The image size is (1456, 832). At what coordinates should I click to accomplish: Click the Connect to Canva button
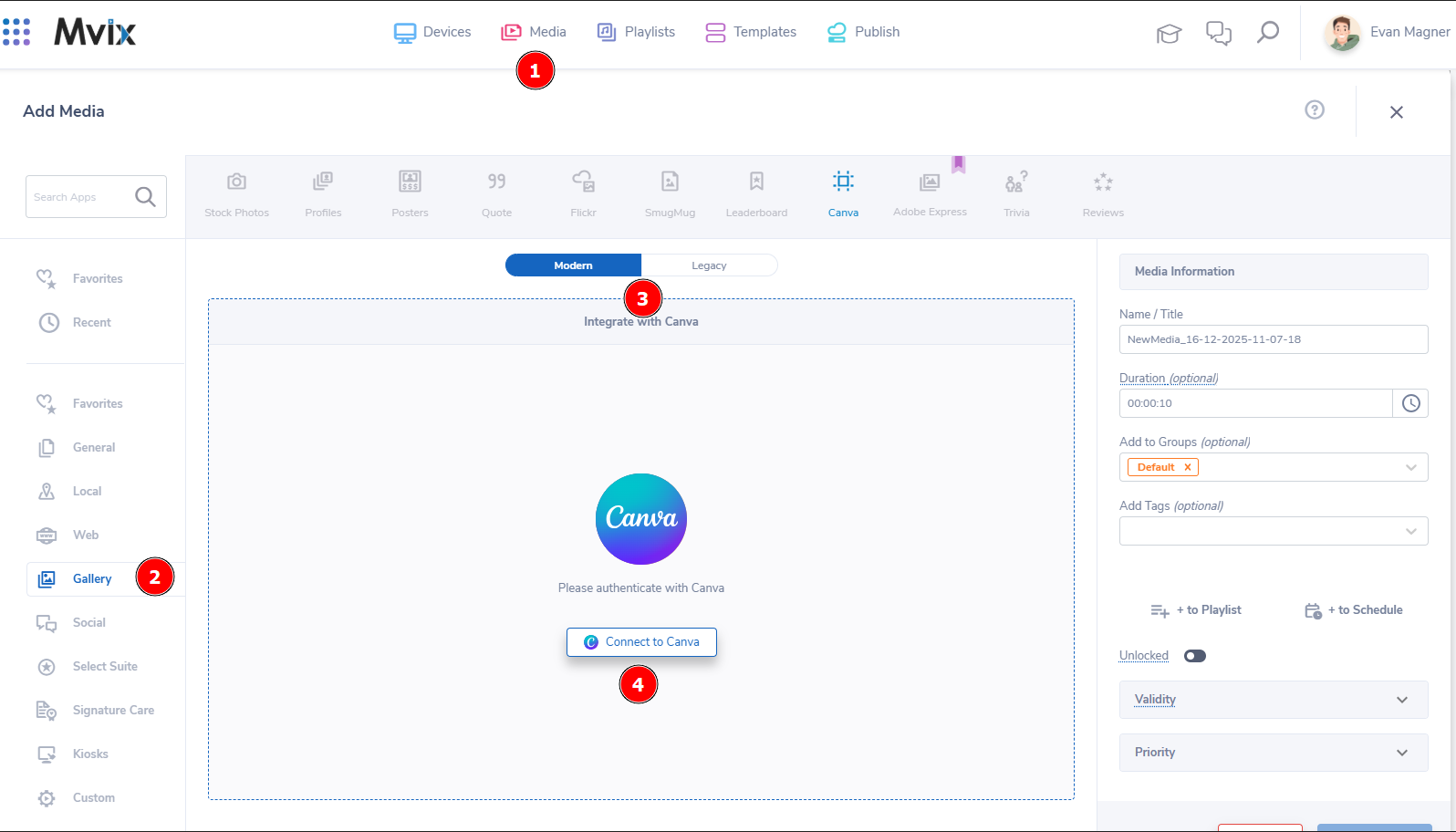(641, 642)
